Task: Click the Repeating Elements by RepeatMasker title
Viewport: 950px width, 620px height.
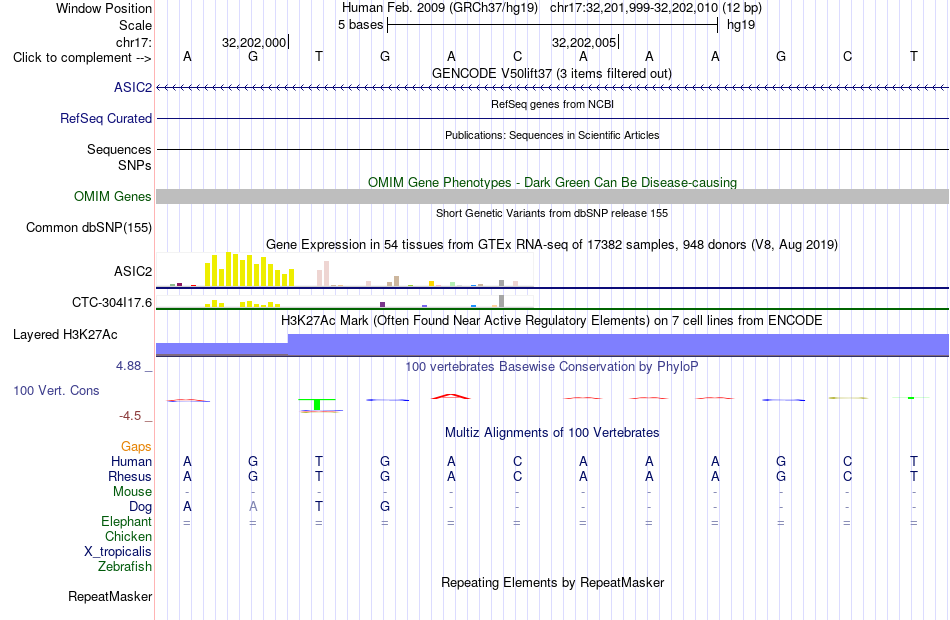Action: coord(552,583)
